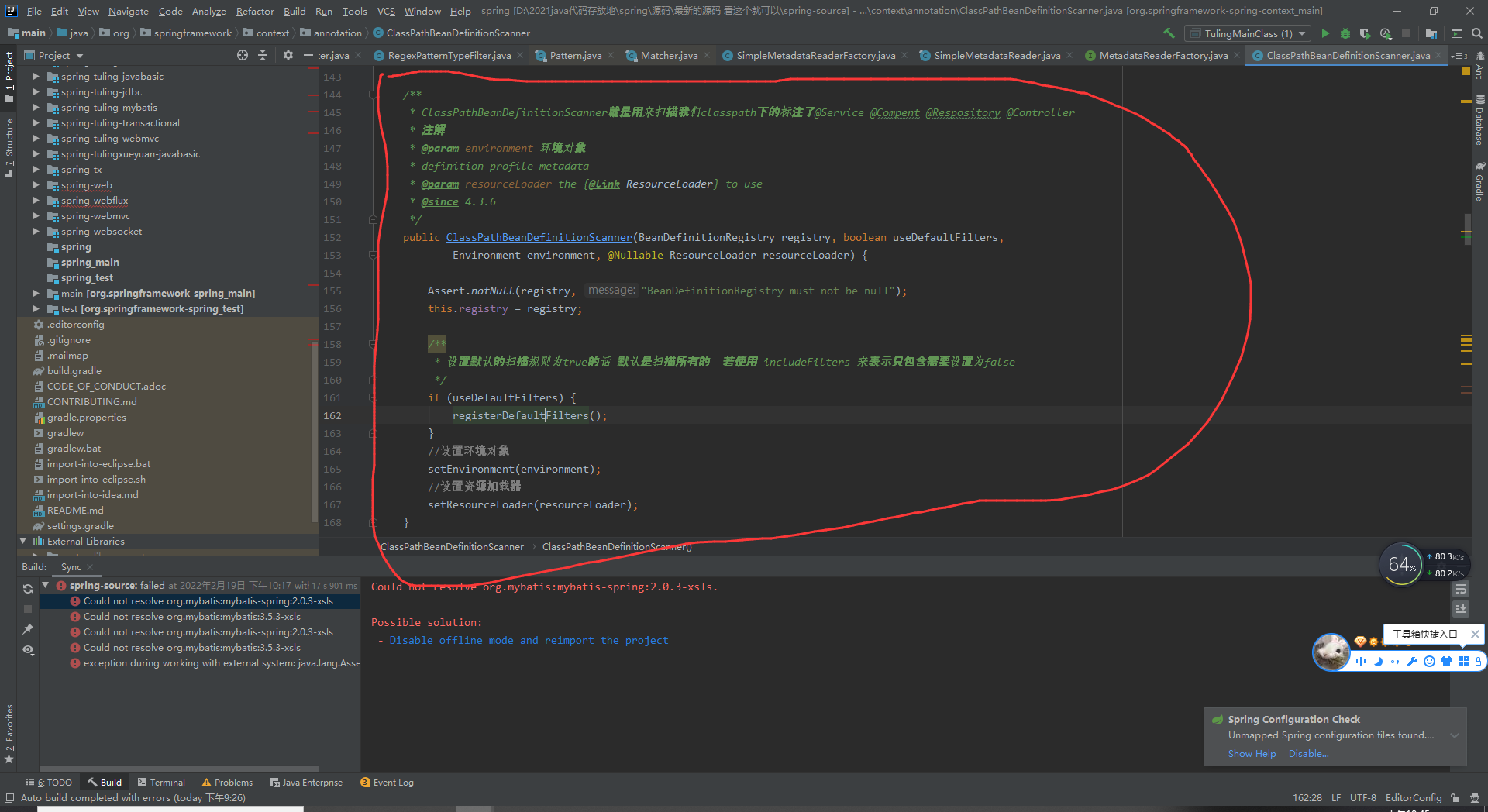This screenshot has height=812, width=1488.
Task: Toggle IME punctuation mode icon
Action: [1395, 661]
